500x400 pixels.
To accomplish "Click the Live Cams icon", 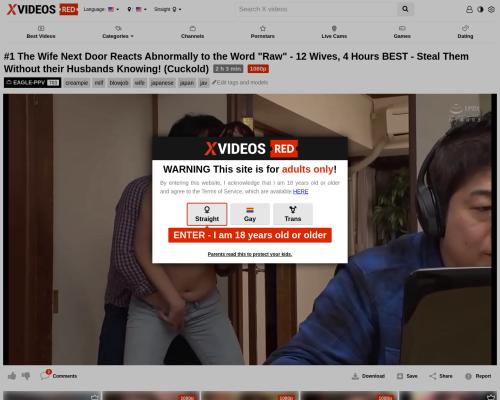I will 334,28.
